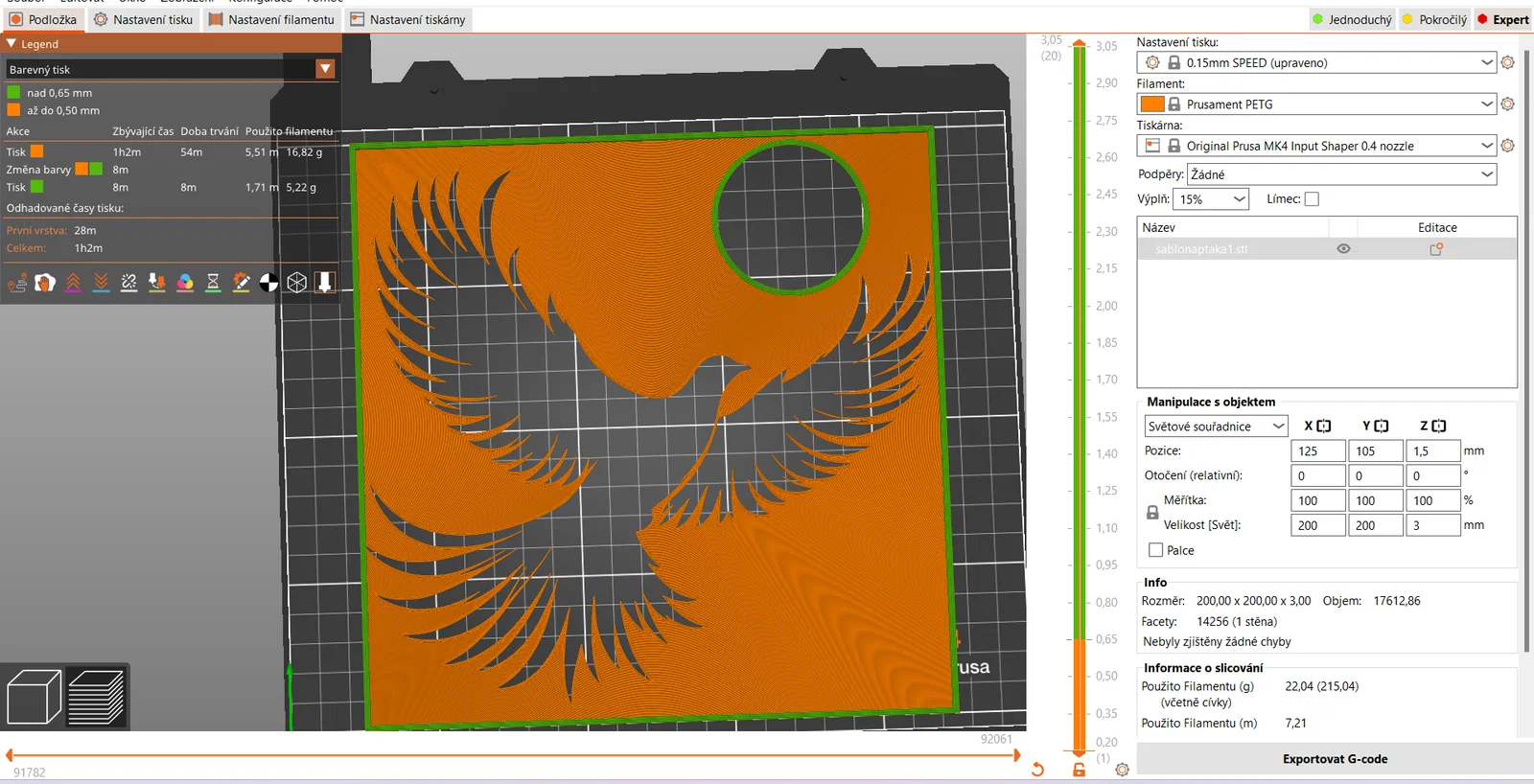The image size is (1534, 784).
Task: Toggle tool marker nozzle icon
Action: (x=325, y=282)
